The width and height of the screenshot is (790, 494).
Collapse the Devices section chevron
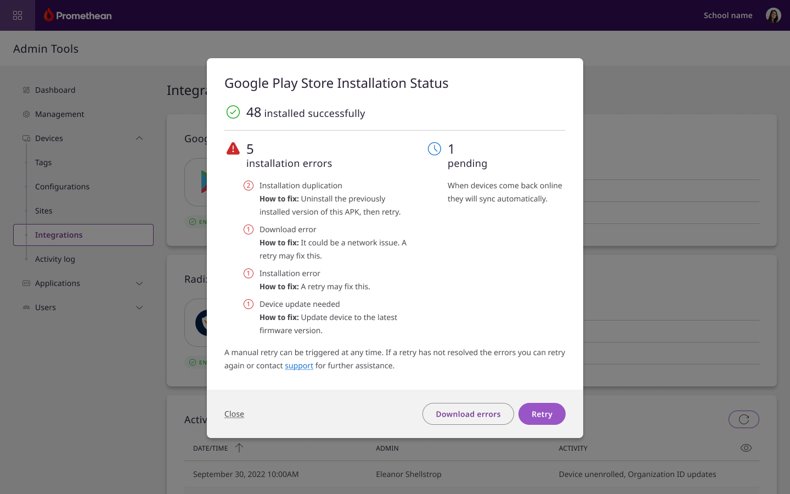[140, 139]
